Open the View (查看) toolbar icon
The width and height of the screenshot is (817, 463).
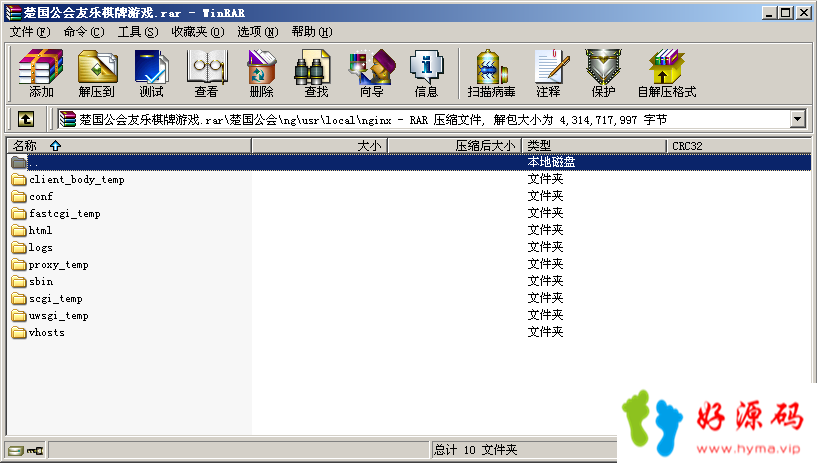(x=207, y=73)
